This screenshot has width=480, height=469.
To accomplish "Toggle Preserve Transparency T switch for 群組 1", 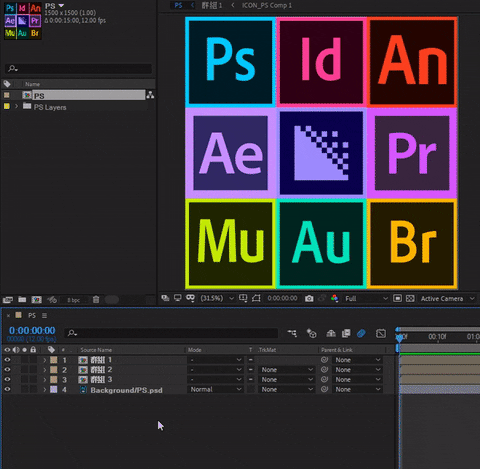I will (x=251, y=360).
